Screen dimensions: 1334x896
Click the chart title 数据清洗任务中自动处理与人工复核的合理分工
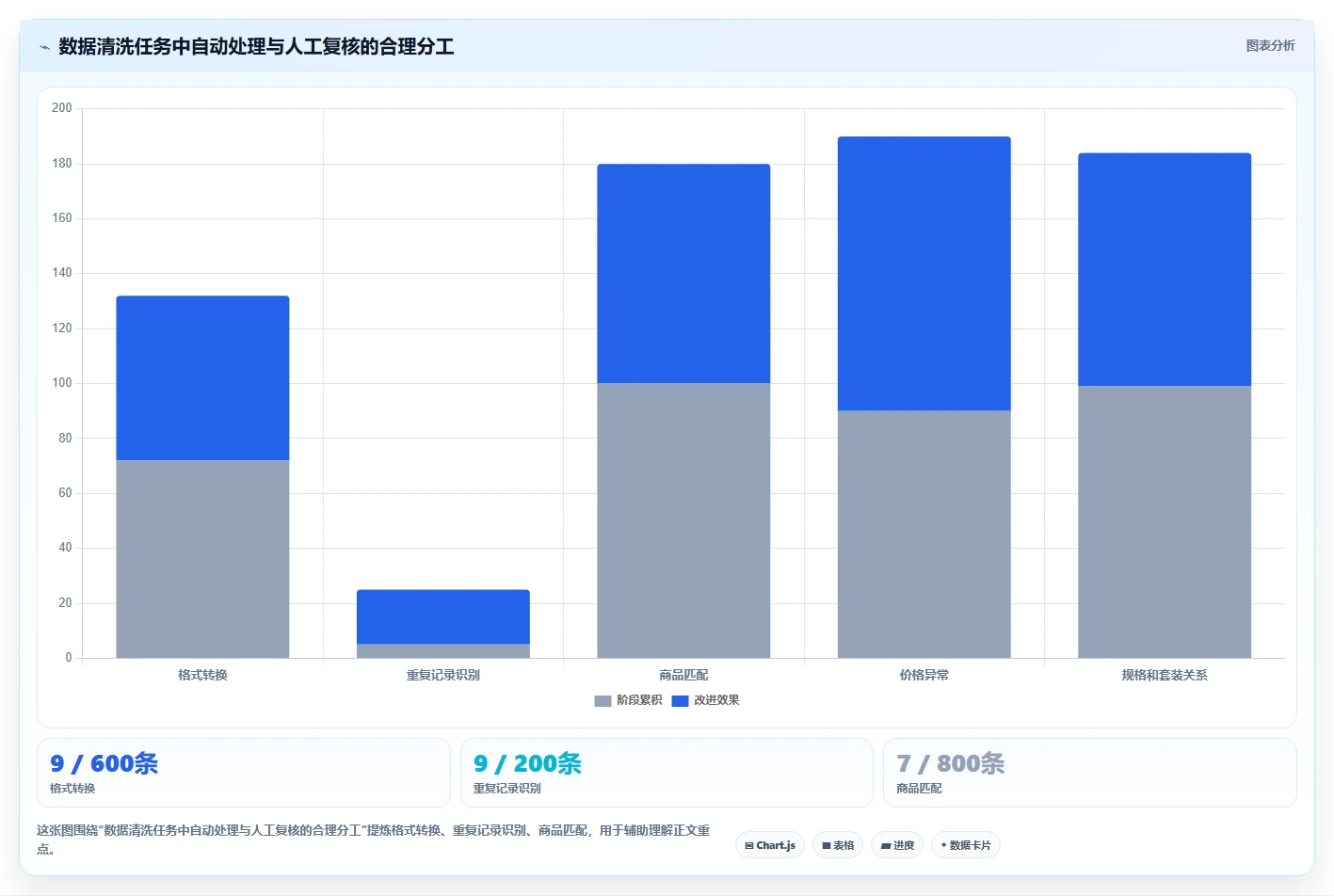point(256,46)
